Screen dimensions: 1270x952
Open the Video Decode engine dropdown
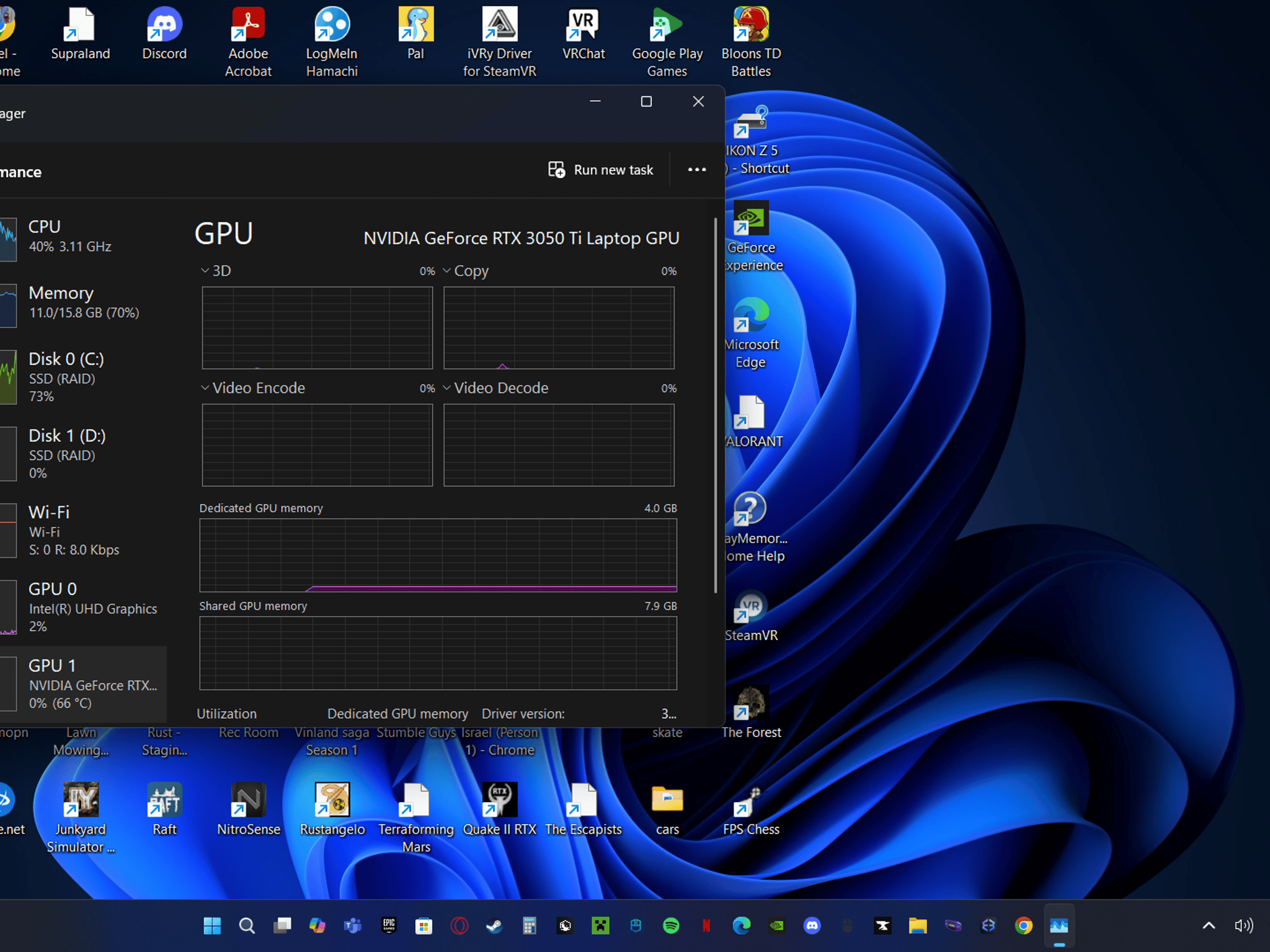coord(495,388)
